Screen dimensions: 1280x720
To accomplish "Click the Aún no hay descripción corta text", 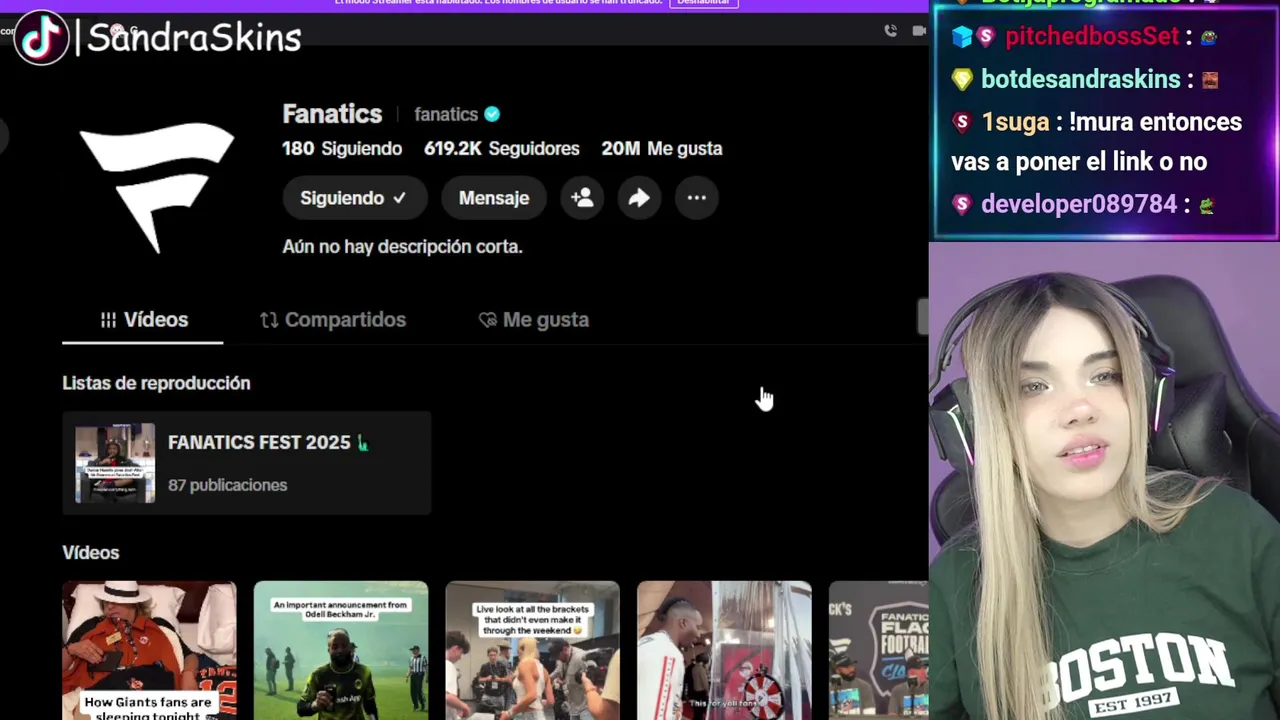I will 402,246.
